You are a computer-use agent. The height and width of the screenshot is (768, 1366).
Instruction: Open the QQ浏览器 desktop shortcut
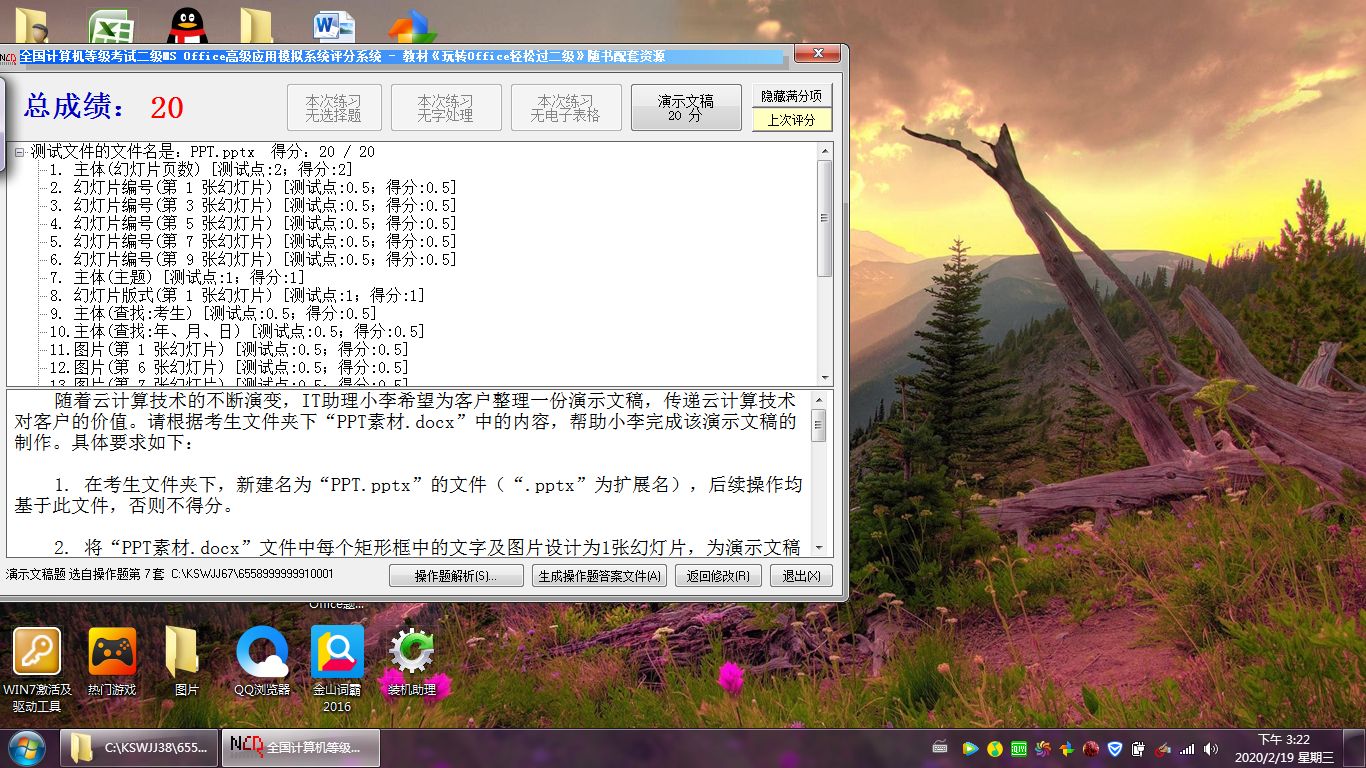261,653
